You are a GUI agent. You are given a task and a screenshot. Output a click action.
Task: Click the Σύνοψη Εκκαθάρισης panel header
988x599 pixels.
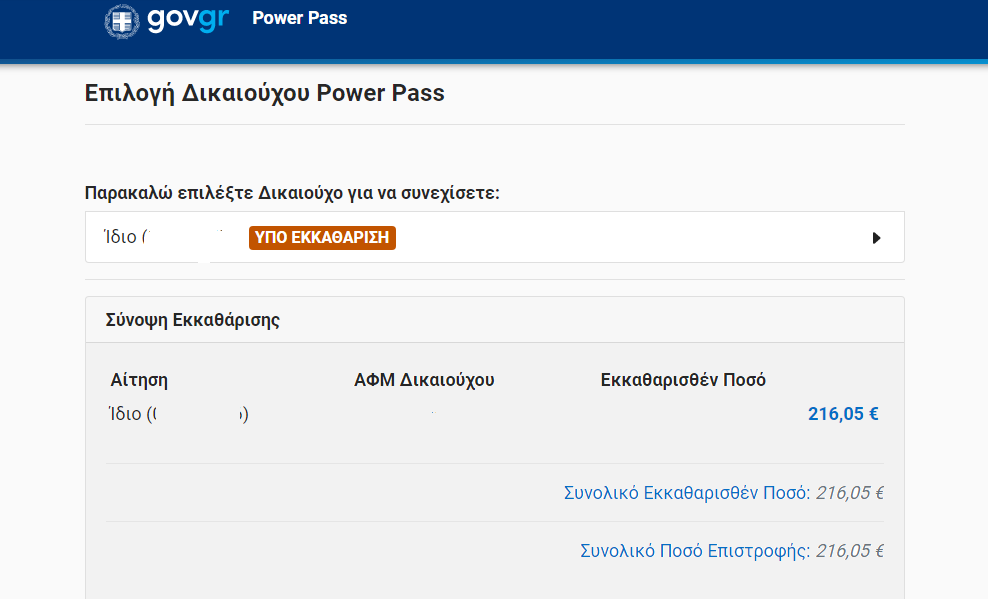click(x=495, y=320)
